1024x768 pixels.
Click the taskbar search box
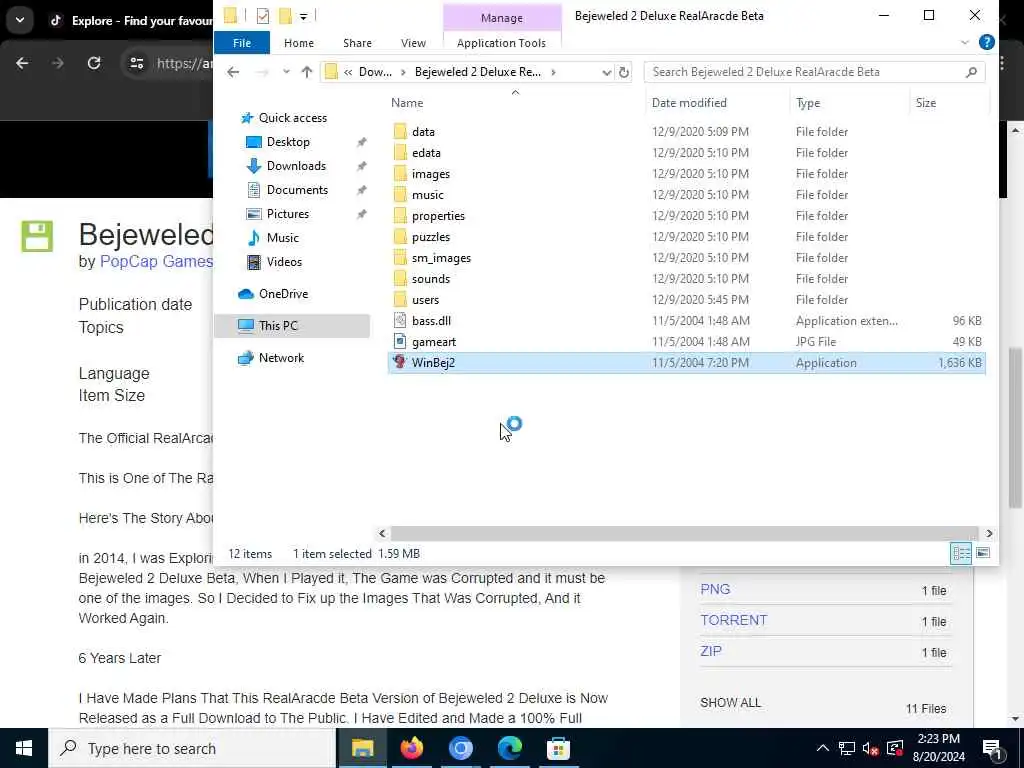pos(193,748)
